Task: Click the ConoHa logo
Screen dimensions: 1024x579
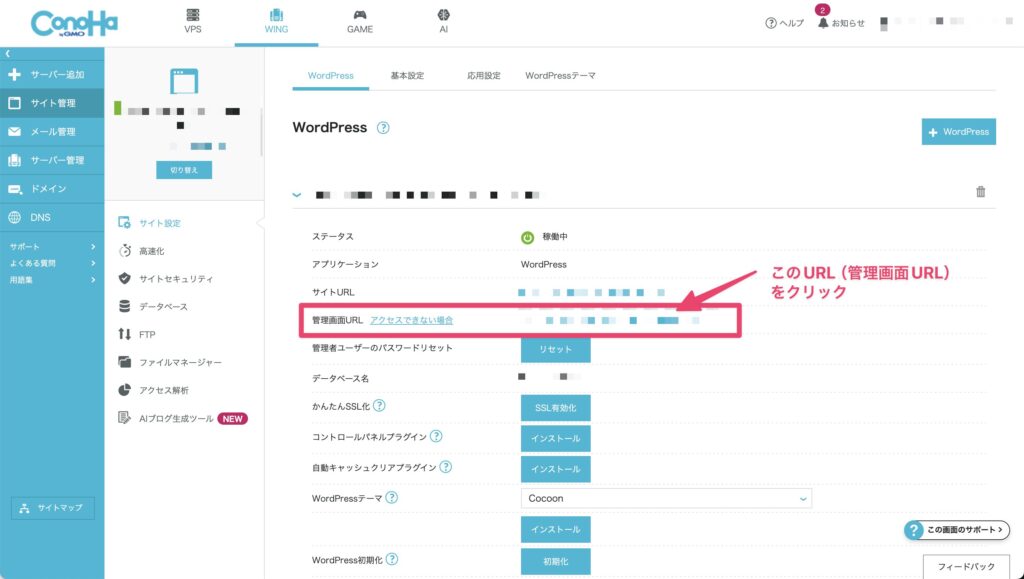Action: pos(74,23)
